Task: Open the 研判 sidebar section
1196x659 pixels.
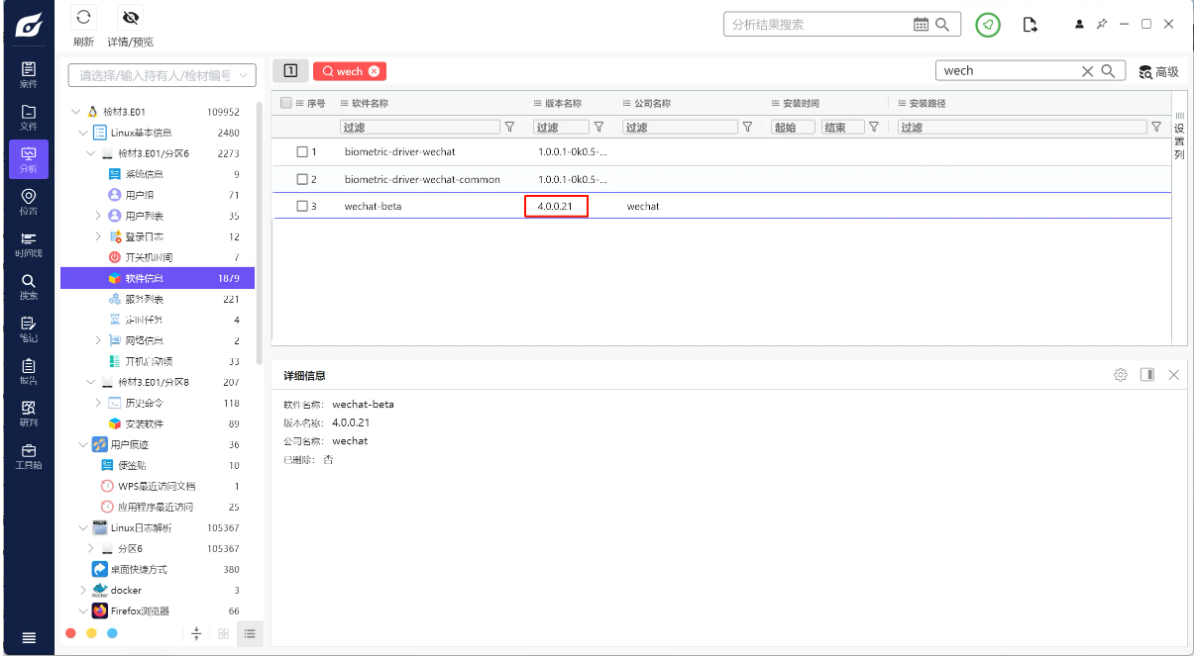Action: pyautogui.click(x=28, y=413)
